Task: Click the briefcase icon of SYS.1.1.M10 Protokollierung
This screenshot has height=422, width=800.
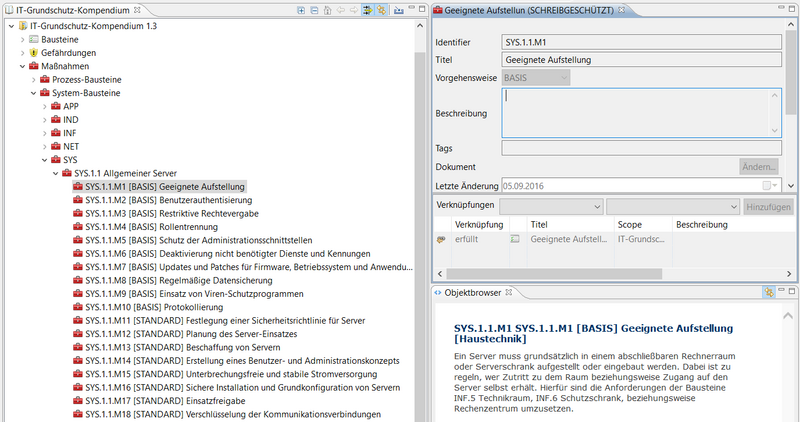Action: coord(78,307)
